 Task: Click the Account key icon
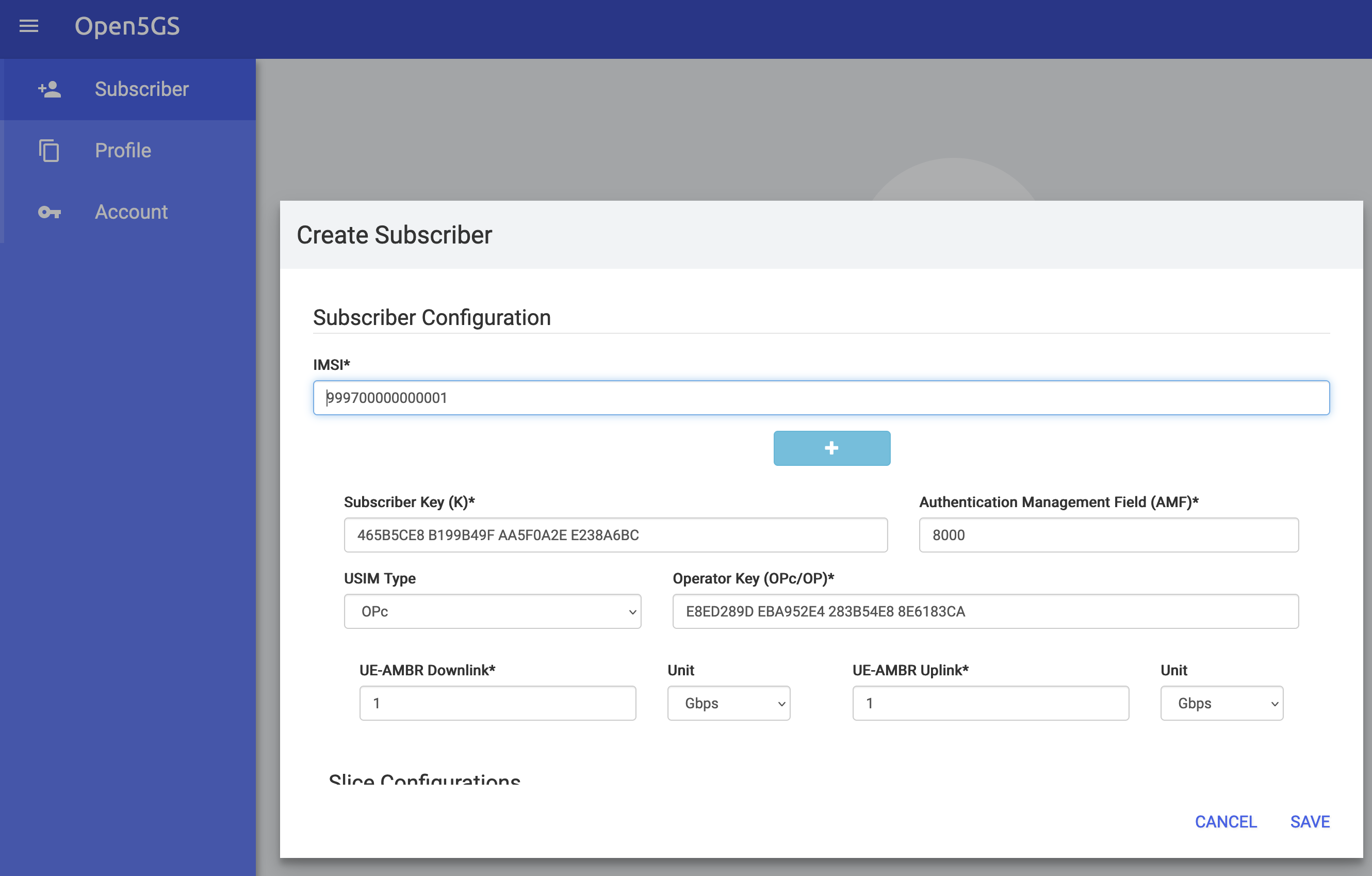50,212
